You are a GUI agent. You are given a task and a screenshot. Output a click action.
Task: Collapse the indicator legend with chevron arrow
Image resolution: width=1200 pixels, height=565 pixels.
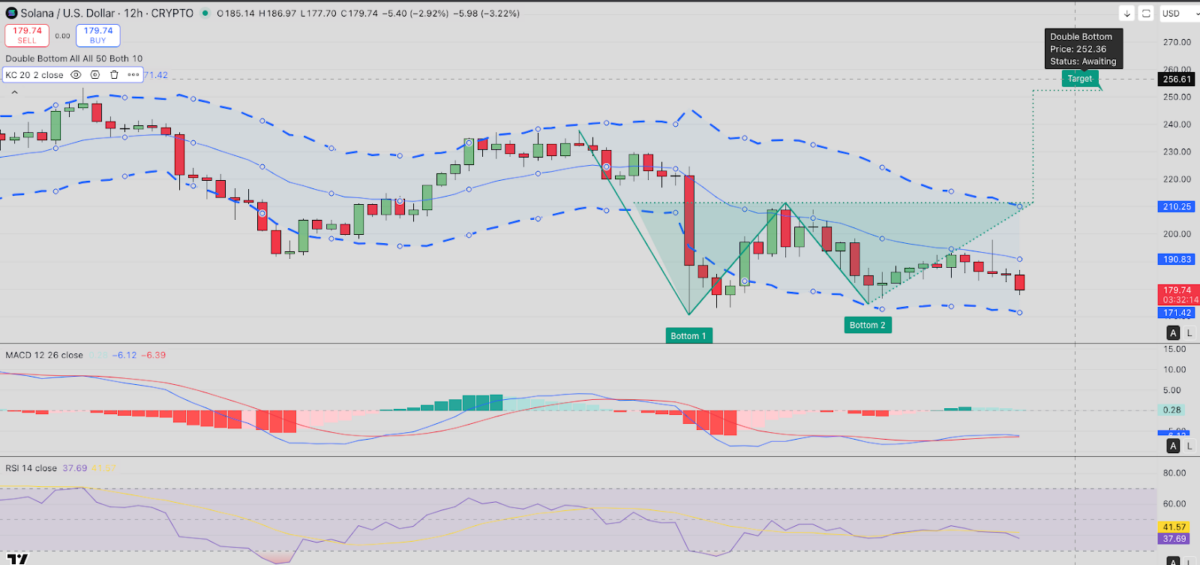[x=14, y=91]
